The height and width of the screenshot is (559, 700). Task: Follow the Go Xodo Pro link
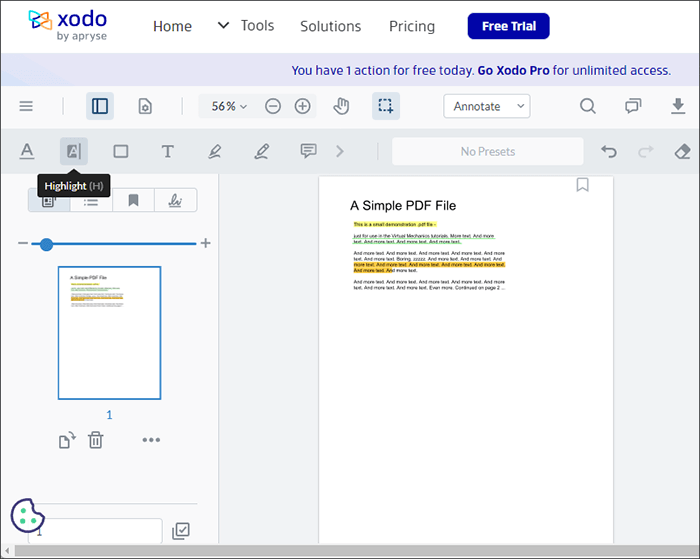point(513,71)
